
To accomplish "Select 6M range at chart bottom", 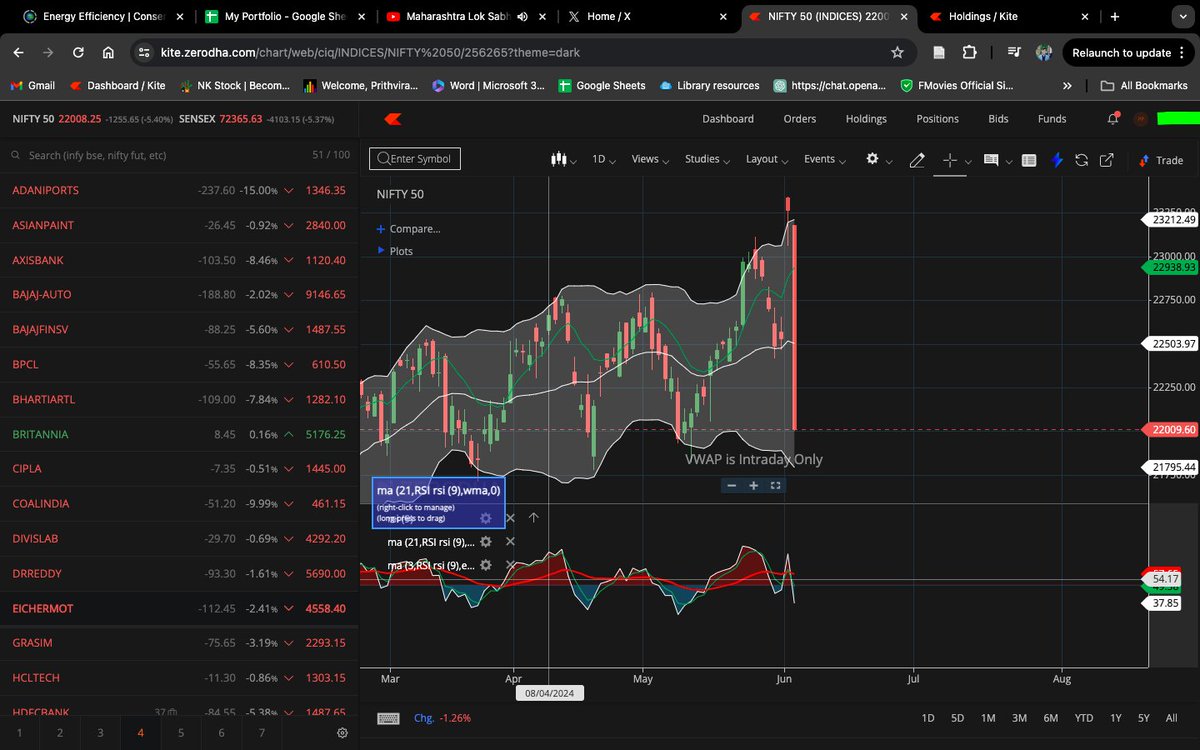I will coord(1050,718).
